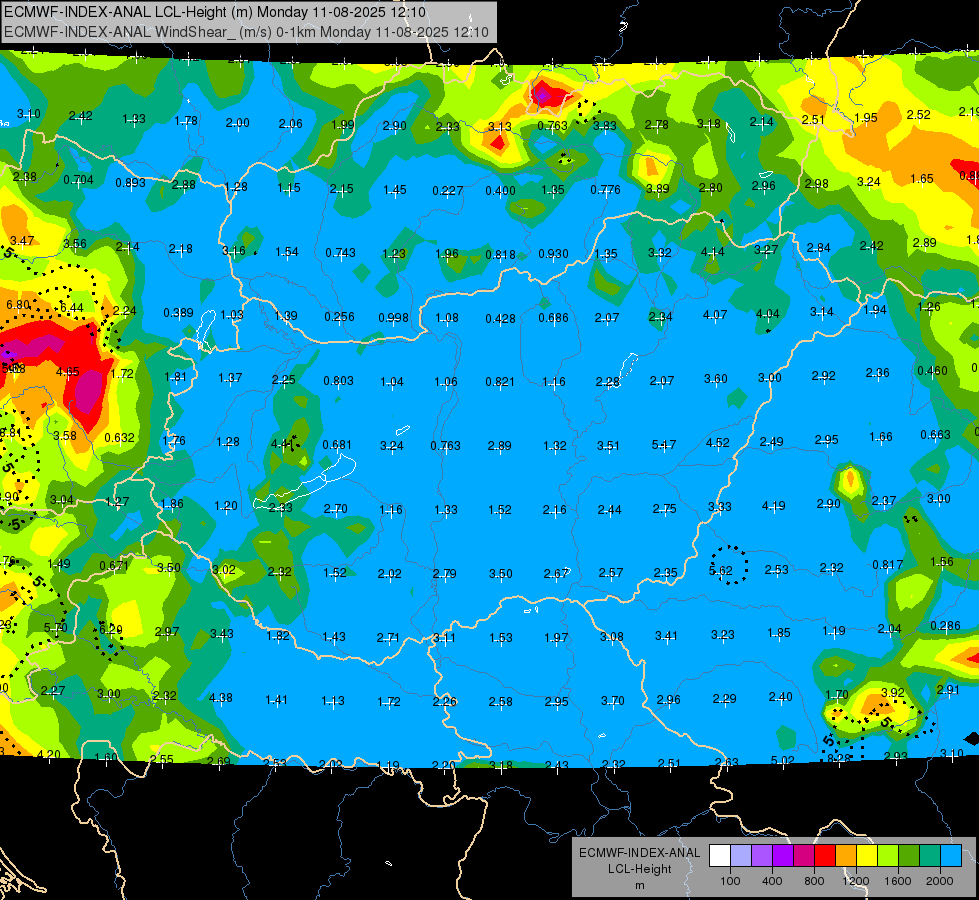Click the grid value 6.29
Image resolution: width=979 pixels, height=900 pixels.
pyautogui.click(x=111, y=630)
